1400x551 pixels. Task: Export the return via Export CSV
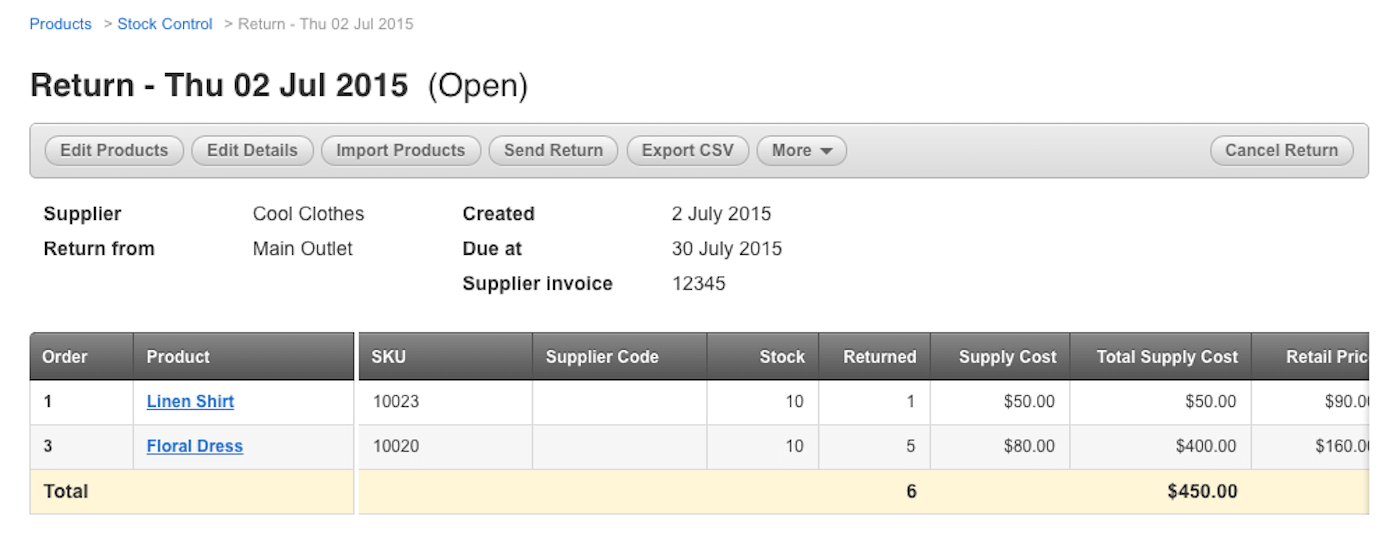click(x=688, y=151)
